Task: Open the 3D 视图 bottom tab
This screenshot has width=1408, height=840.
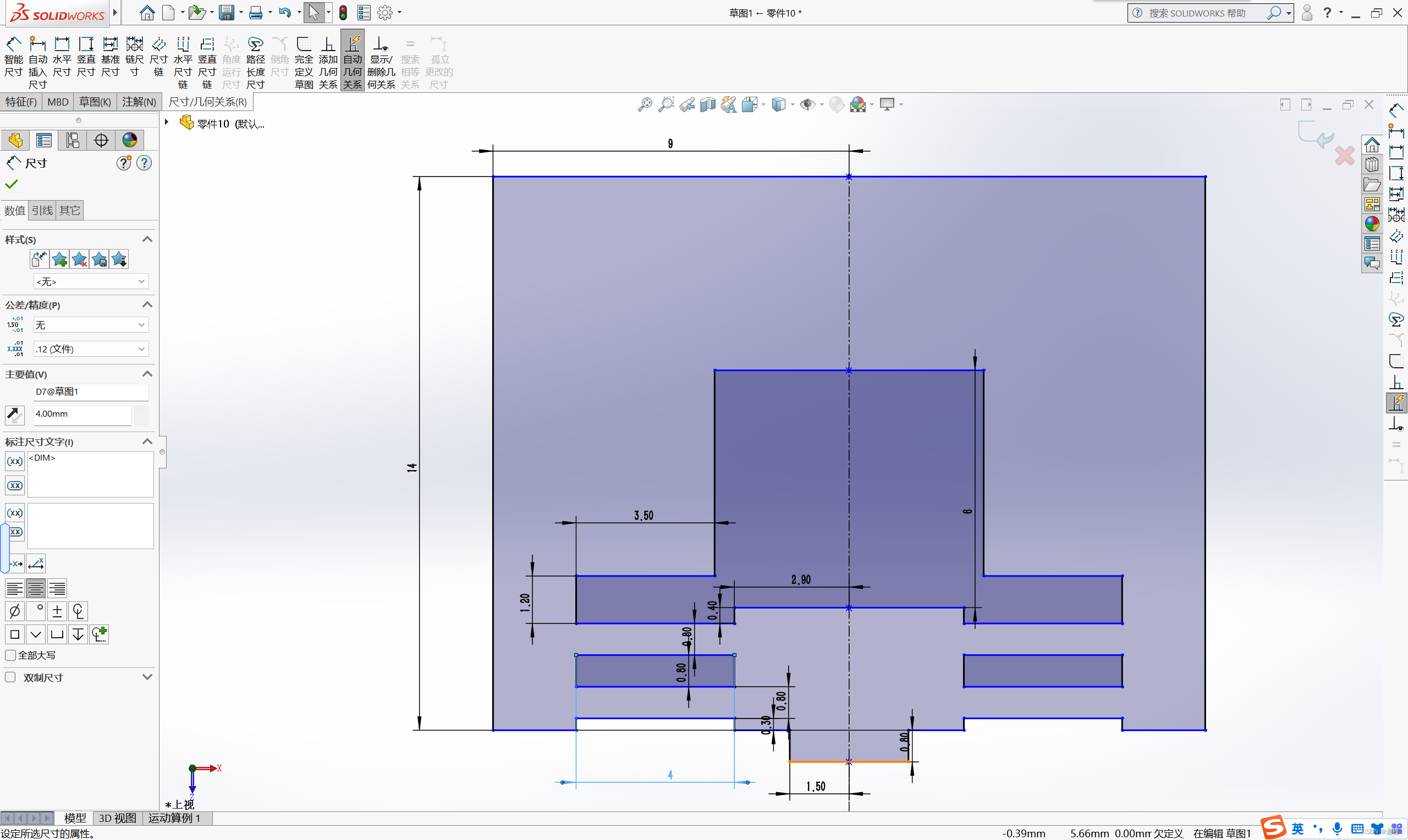Action: [117, 818]
